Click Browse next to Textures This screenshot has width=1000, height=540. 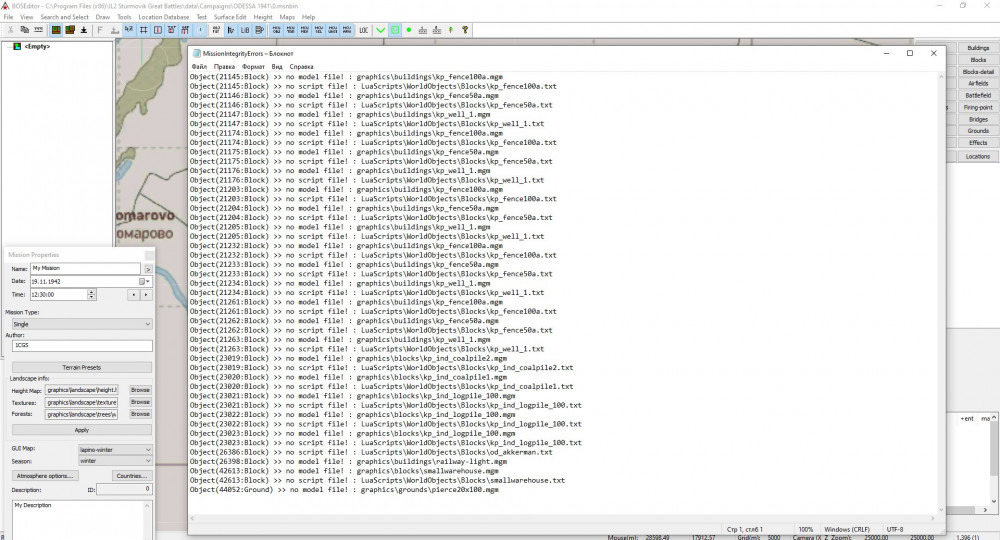click(140, 402)
